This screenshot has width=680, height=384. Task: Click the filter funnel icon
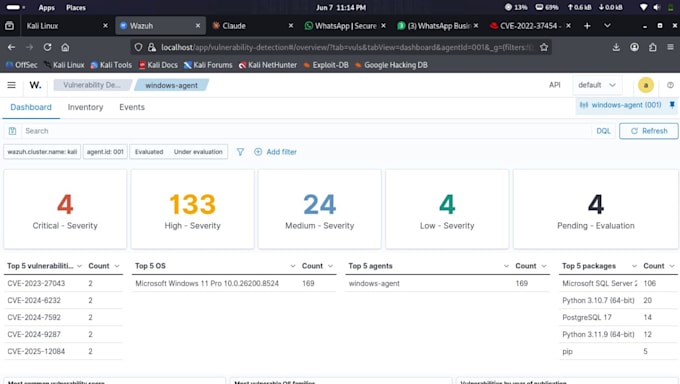pyautogui.click(x=240, y=152)
